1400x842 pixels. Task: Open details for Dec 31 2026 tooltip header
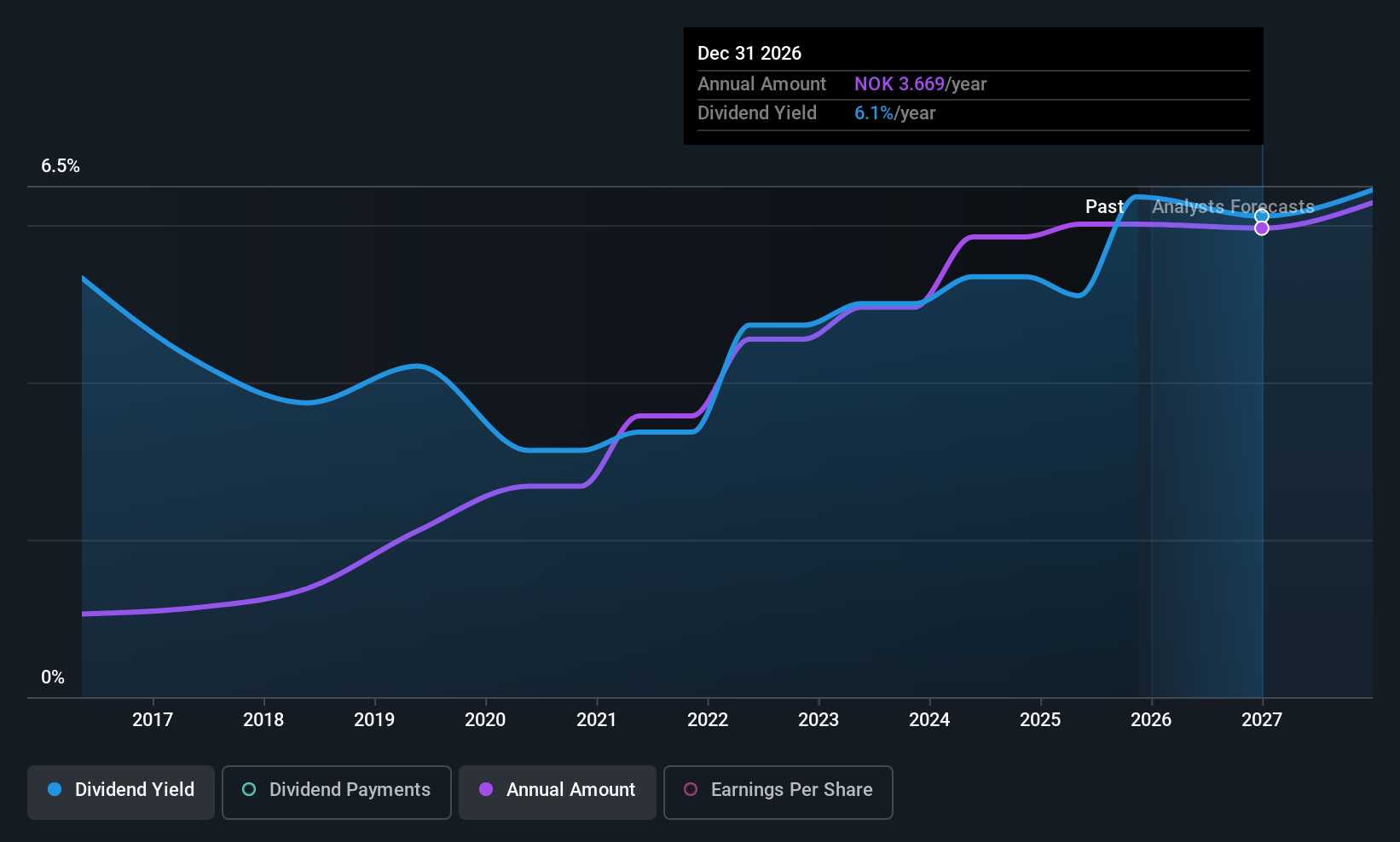pos(749,53)
